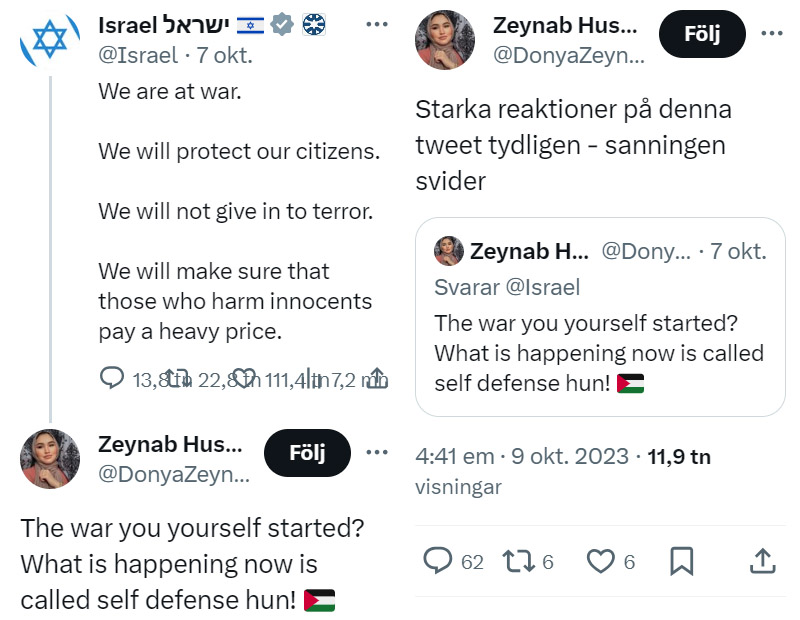Share the tweet via the bottom-right share icon
Image resolution: width=800 pixels, height=620 pixels.
coord(761,561)
